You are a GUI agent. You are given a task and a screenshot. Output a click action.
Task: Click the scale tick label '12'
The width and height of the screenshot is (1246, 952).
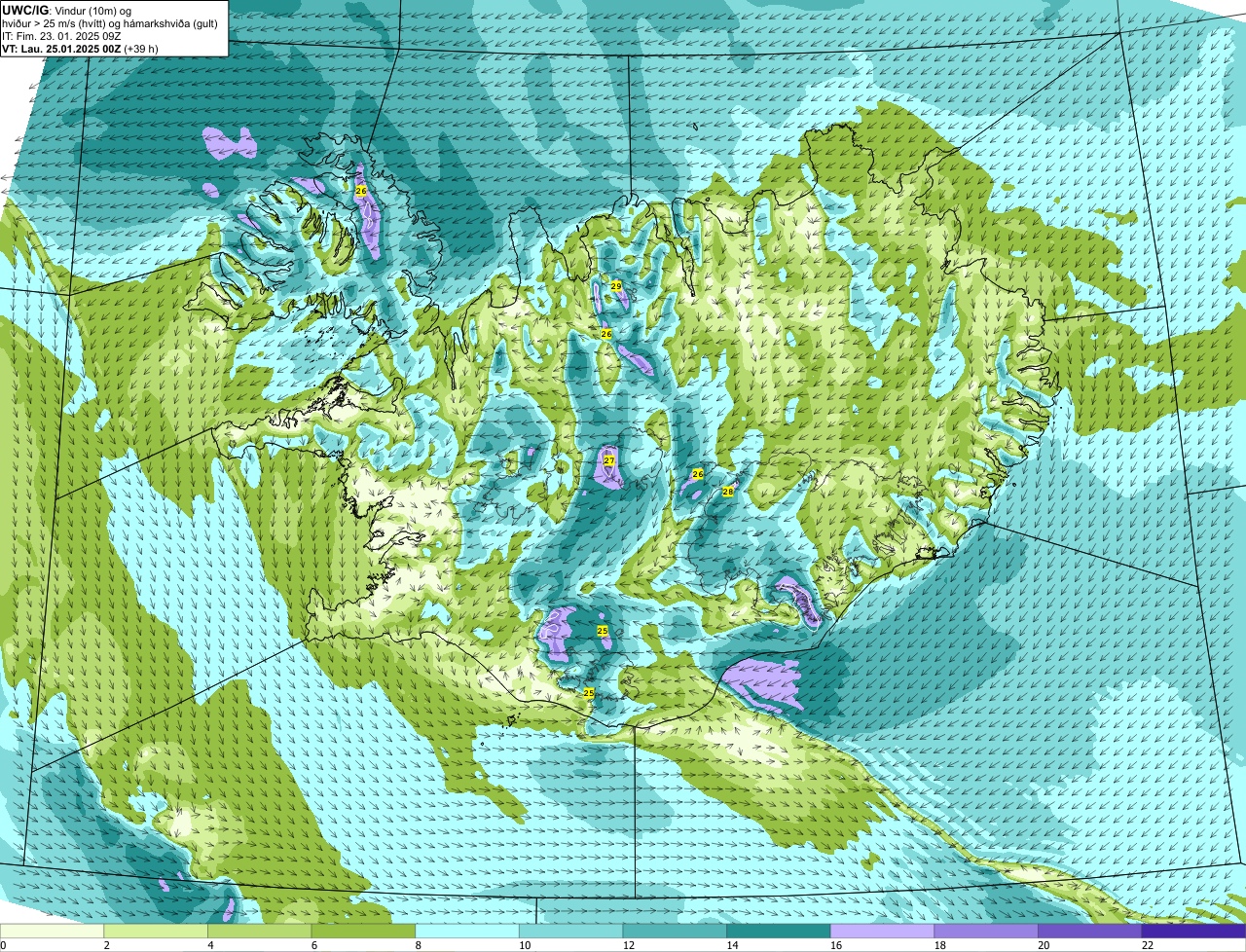(629, 945)
